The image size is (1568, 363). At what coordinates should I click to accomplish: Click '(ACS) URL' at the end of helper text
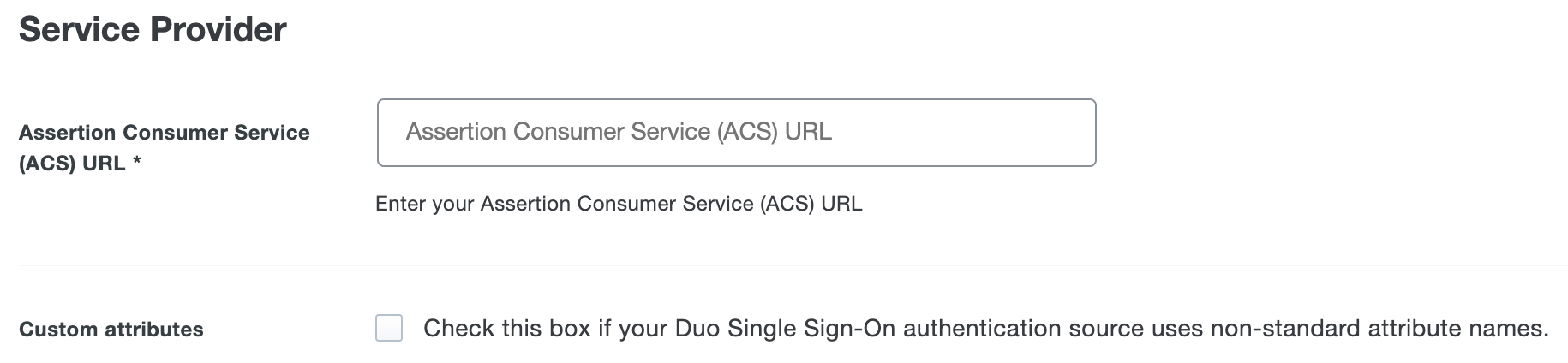[811, 204]
